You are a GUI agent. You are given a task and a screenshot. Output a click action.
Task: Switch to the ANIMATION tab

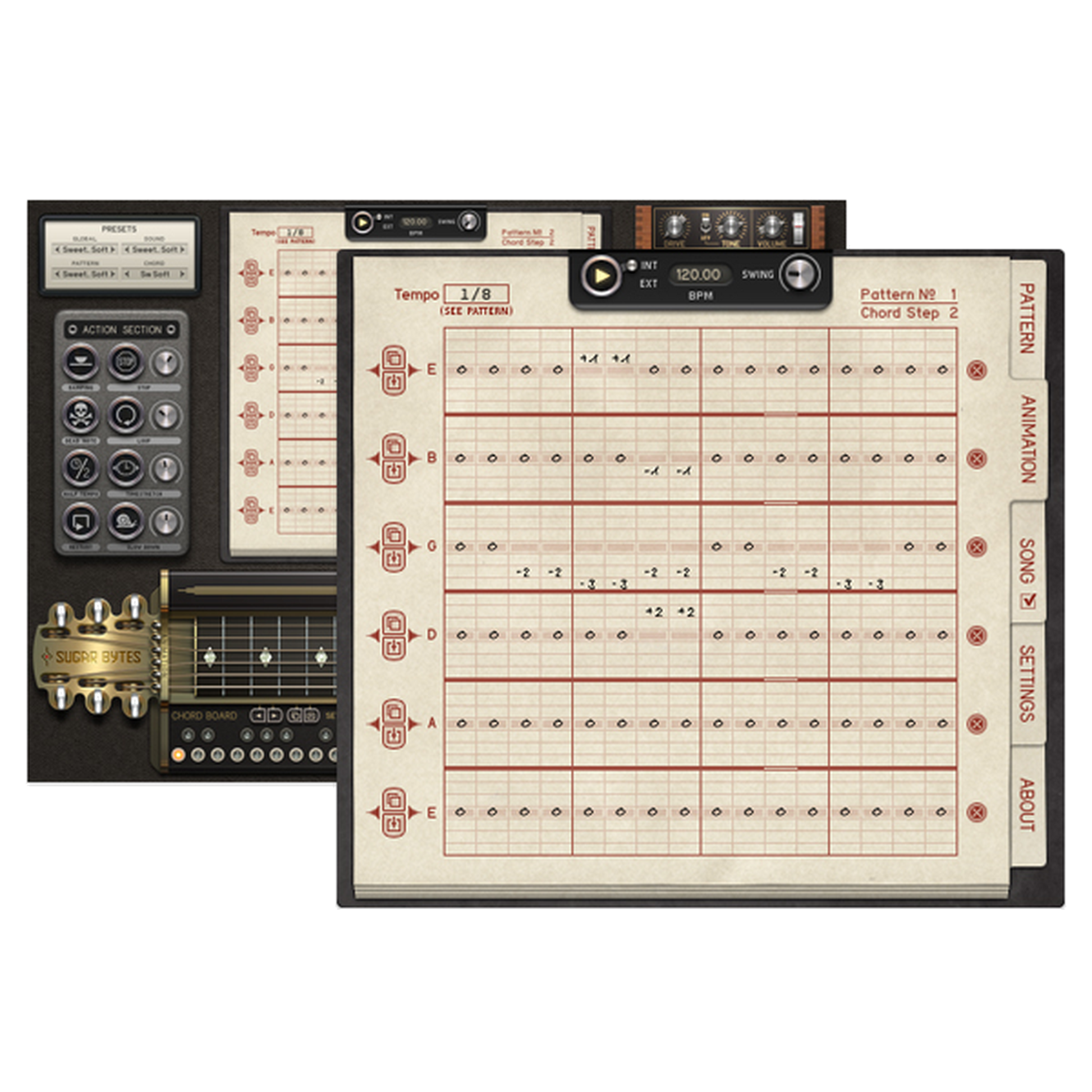1028,439
